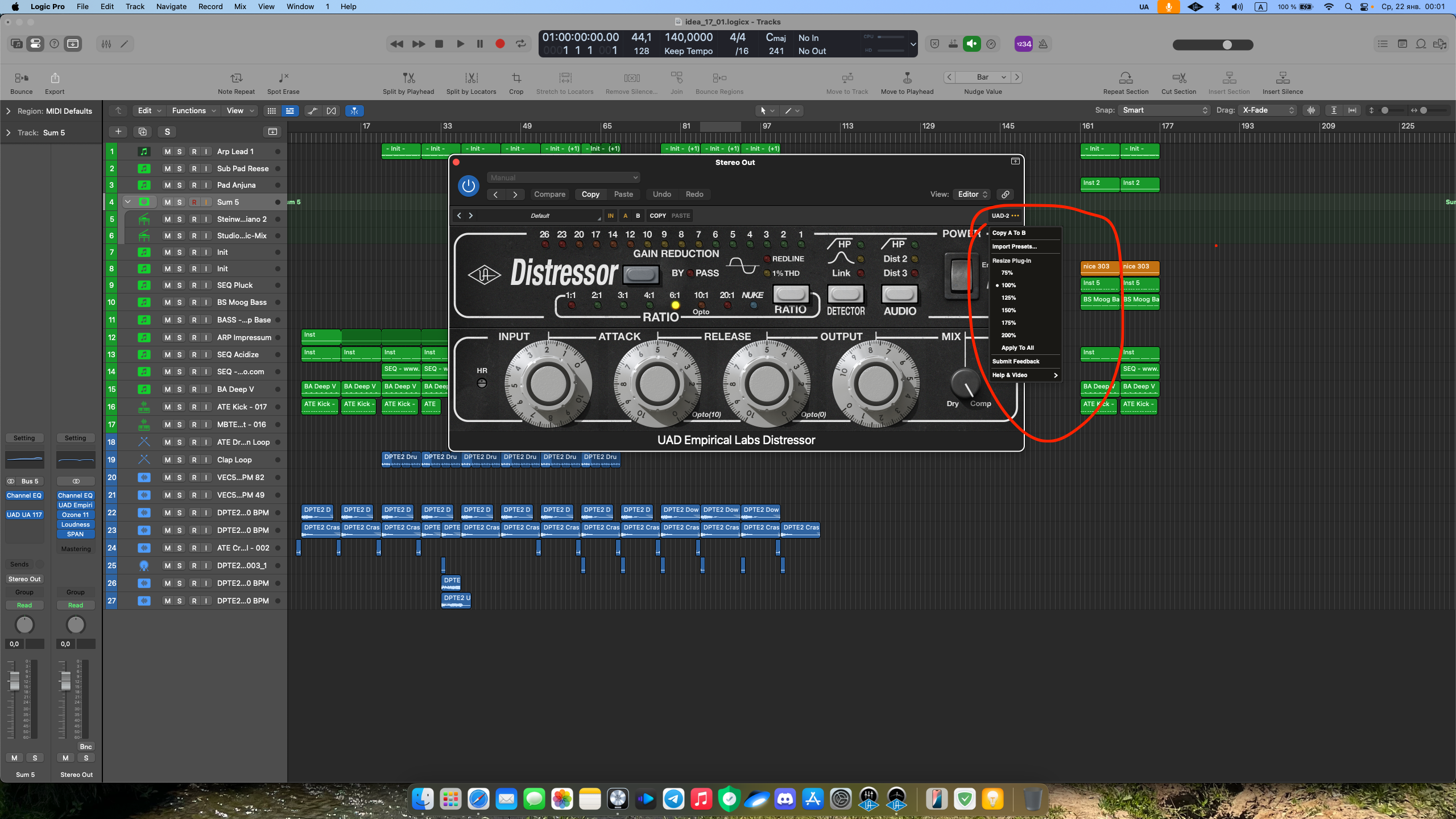Click the Crop tool icon

[516, 78]
